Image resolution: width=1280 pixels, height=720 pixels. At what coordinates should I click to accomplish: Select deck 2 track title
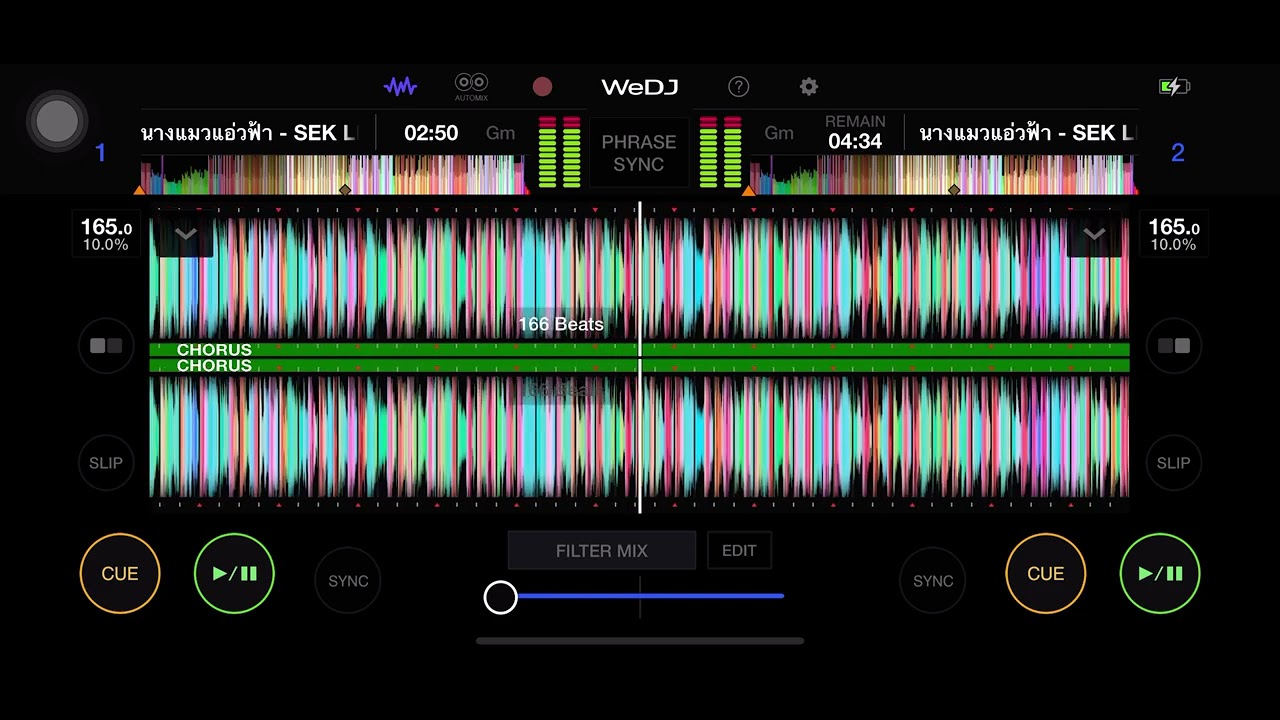[x=1027, y=133]
